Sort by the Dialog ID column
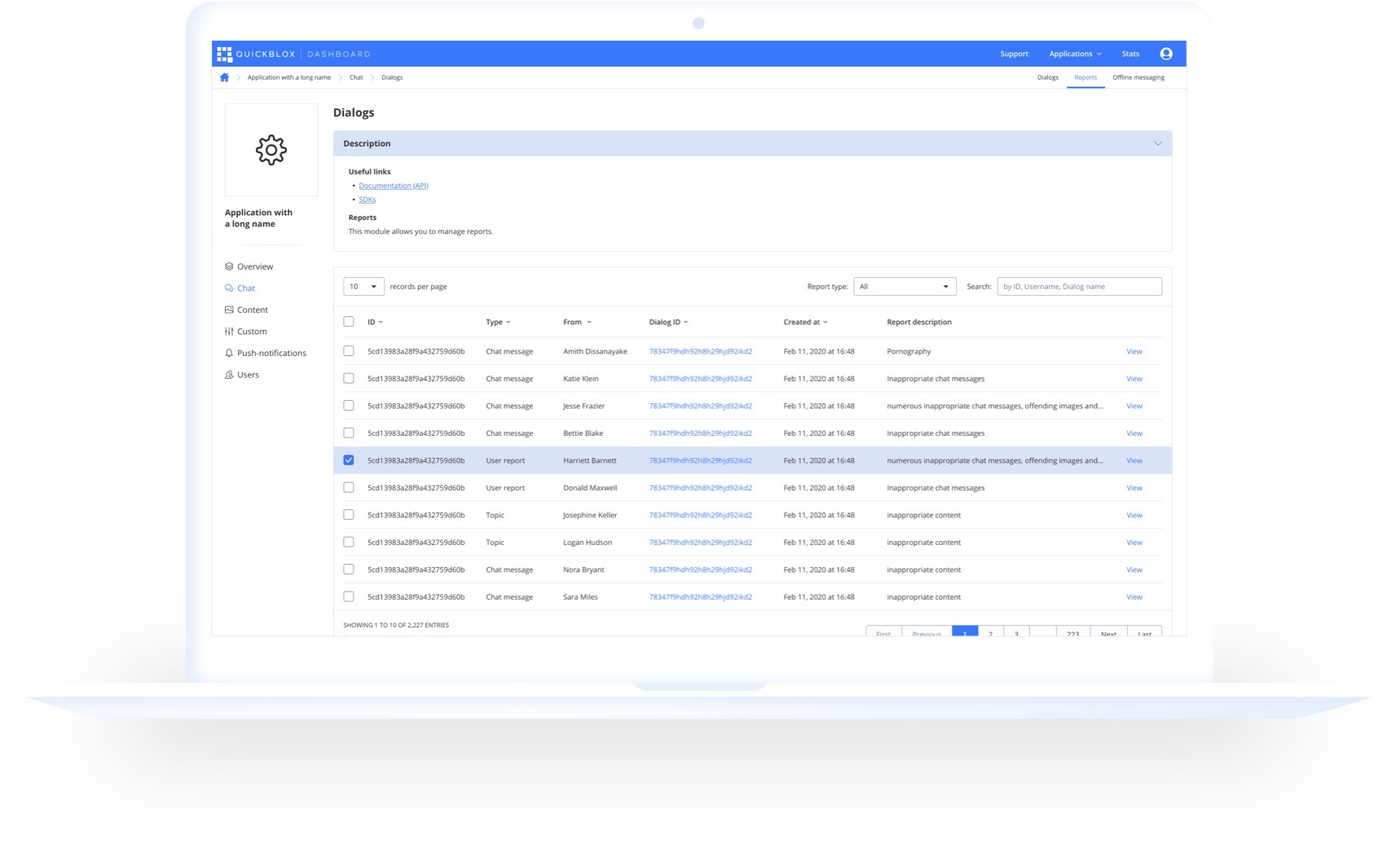The image size is (1400, 862). click(x=668, y=322)
